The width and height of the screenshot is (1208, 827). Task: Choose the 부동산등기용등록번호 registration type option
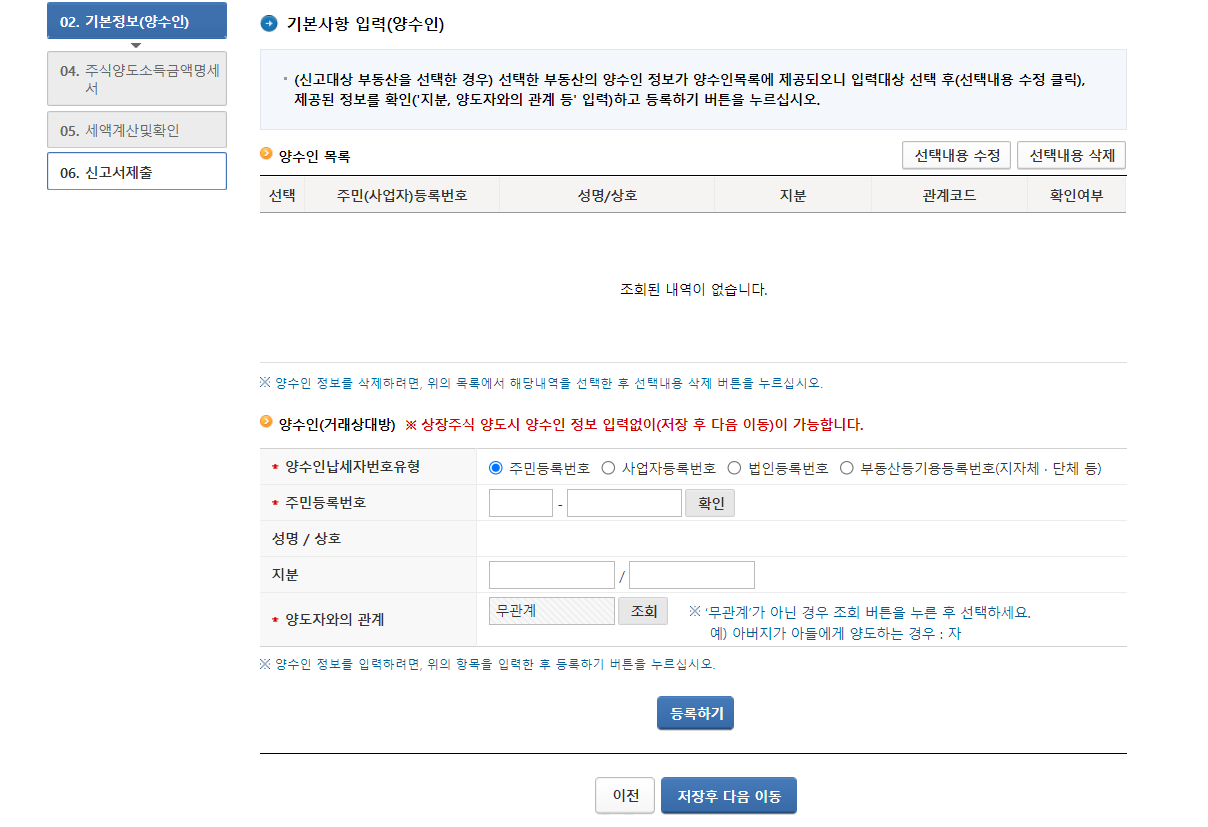pos(847,471)
